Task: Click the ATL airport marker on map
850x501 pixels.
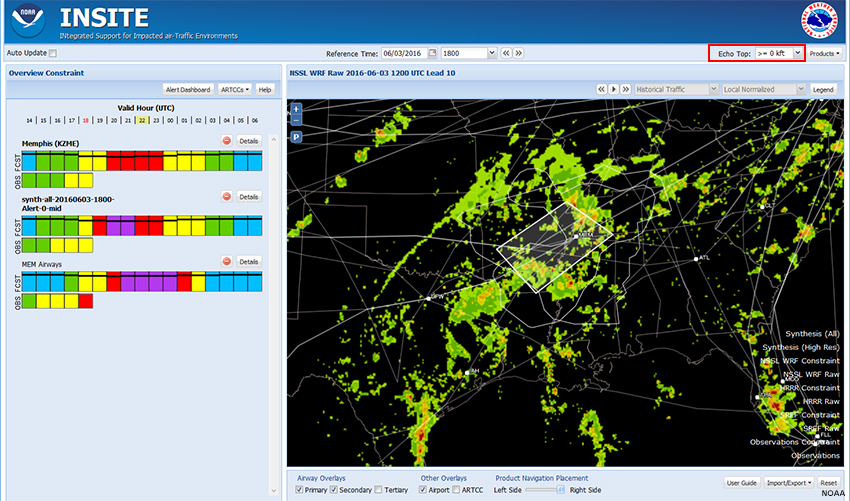Action: [x=697, y=259]
